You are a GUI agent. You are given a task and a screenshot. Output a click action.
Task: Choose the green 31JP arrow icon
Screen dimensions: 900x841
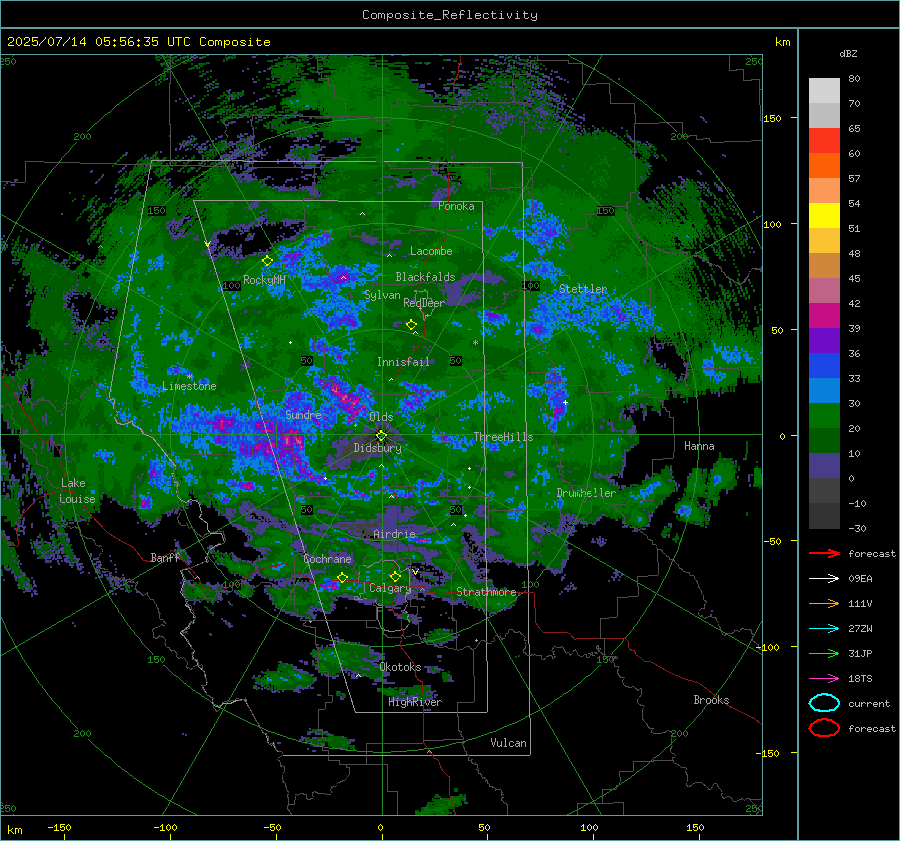pos(824,653)
